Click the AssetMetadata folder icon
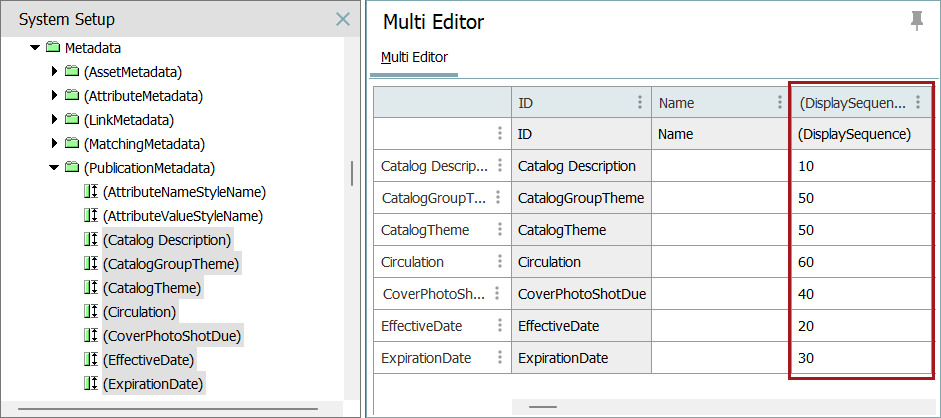 click(x=72, y=72)
